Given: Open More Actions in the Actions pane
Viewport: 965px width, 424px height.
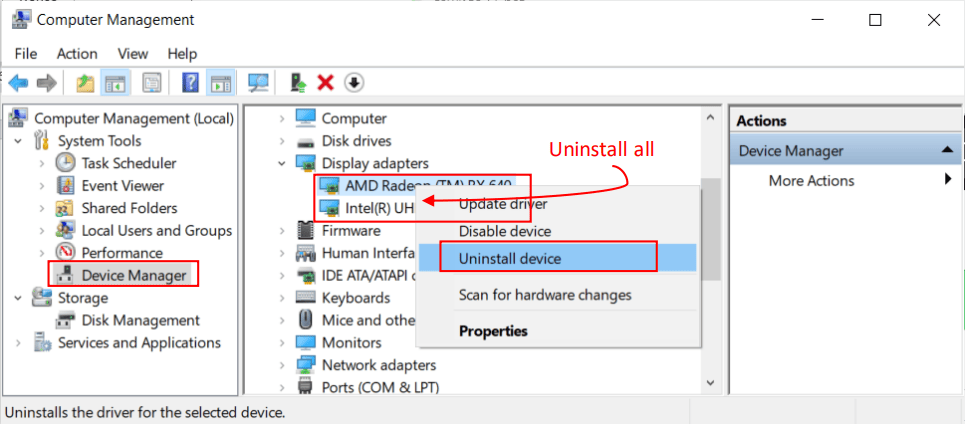Looking at the screenshot, I should pos(811,181).
